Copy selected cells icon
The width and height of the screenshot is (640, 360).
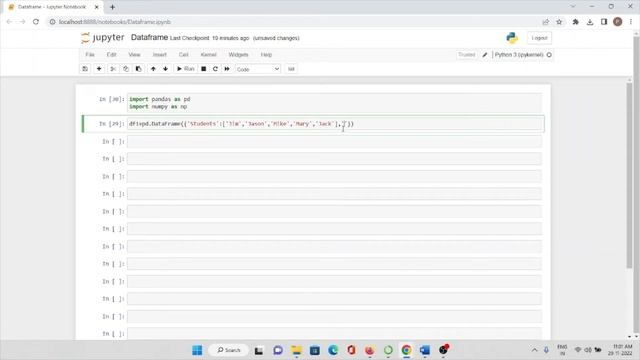[126, 69]
